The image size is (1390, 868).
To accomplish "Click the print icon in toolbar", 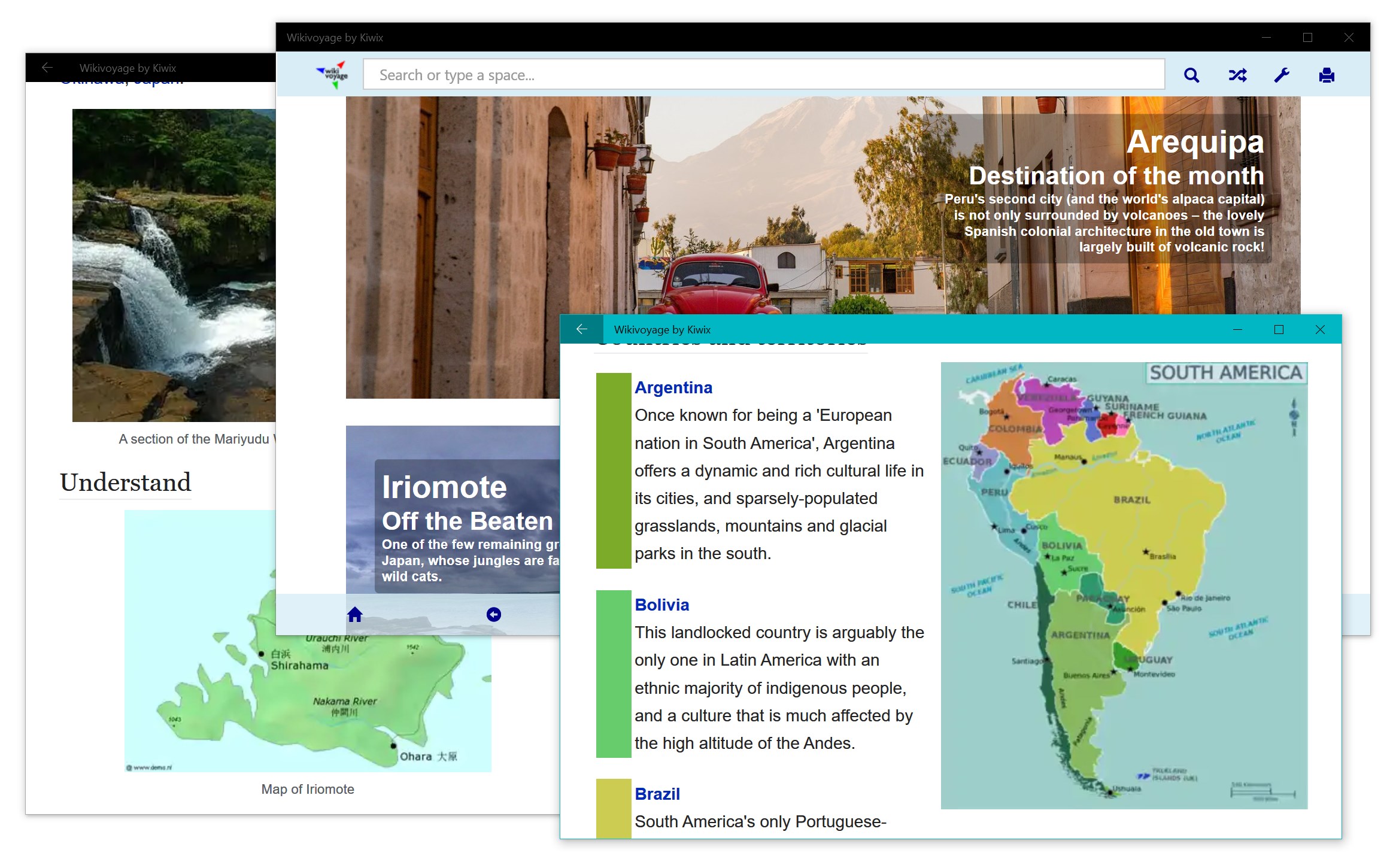I will [x=1326, y=75].
